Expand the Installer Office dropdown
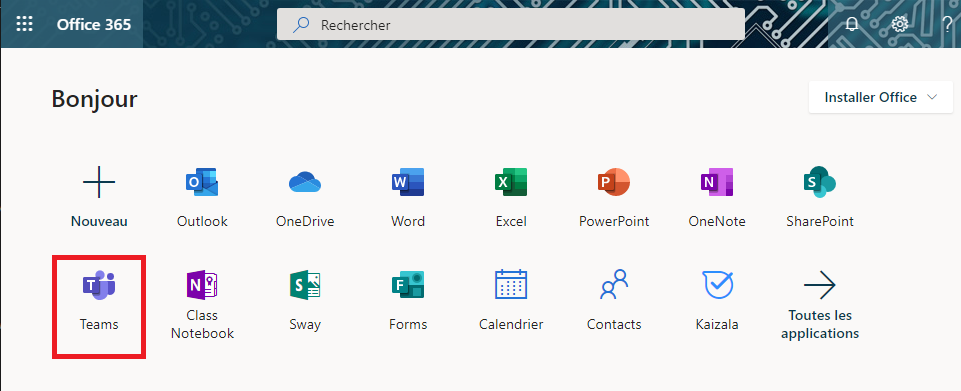The image size is (961, 391). click(x=881, y=97)
